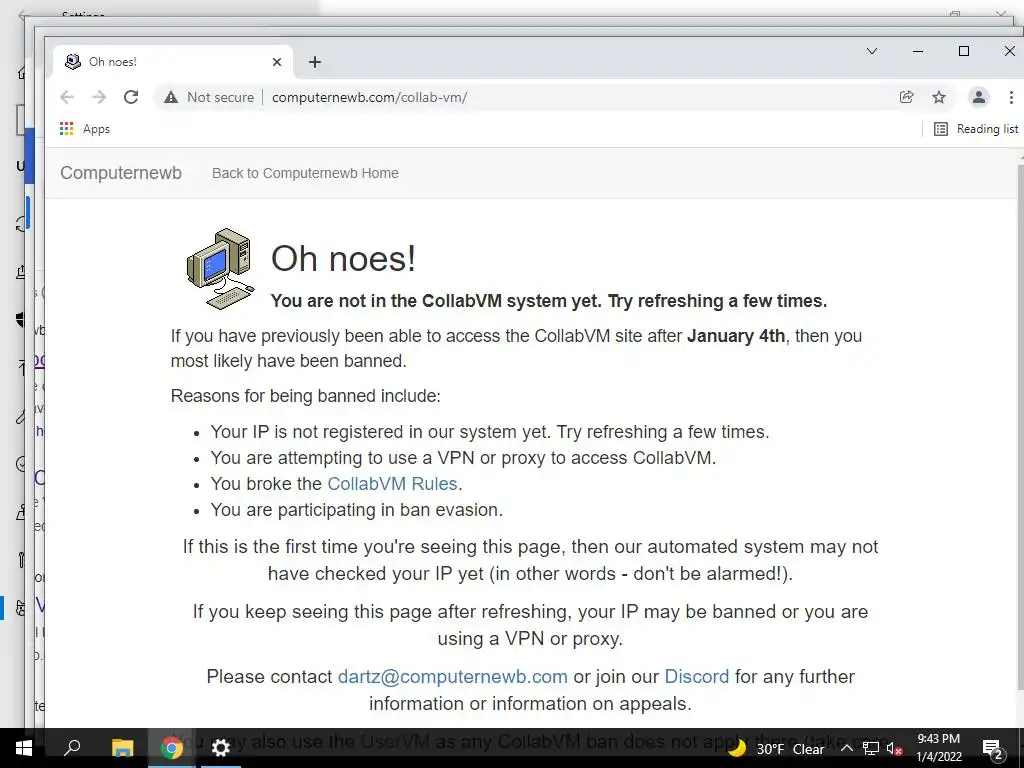Open taskbar search magnifier
Viewport: 1024px width, 768px height.
pyautogui.click(x=72, y=748)
